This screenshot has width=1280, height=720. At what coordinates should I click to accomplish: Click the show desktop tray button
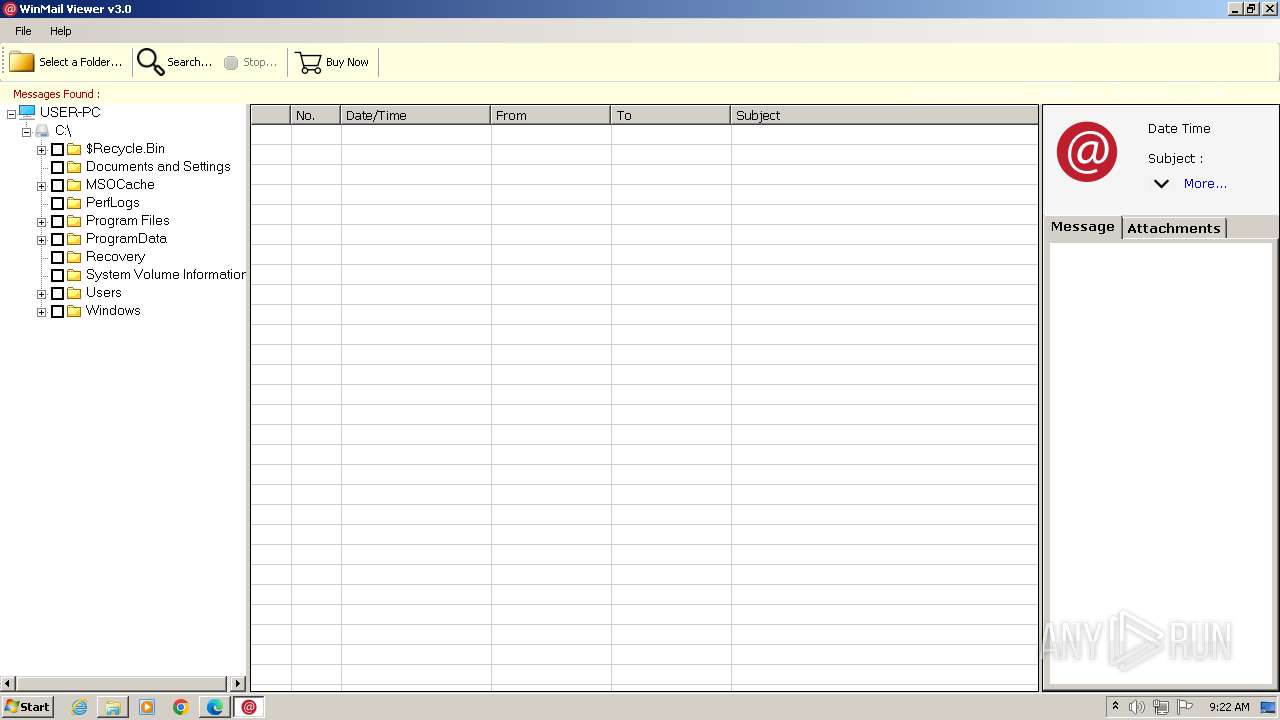1269,707
